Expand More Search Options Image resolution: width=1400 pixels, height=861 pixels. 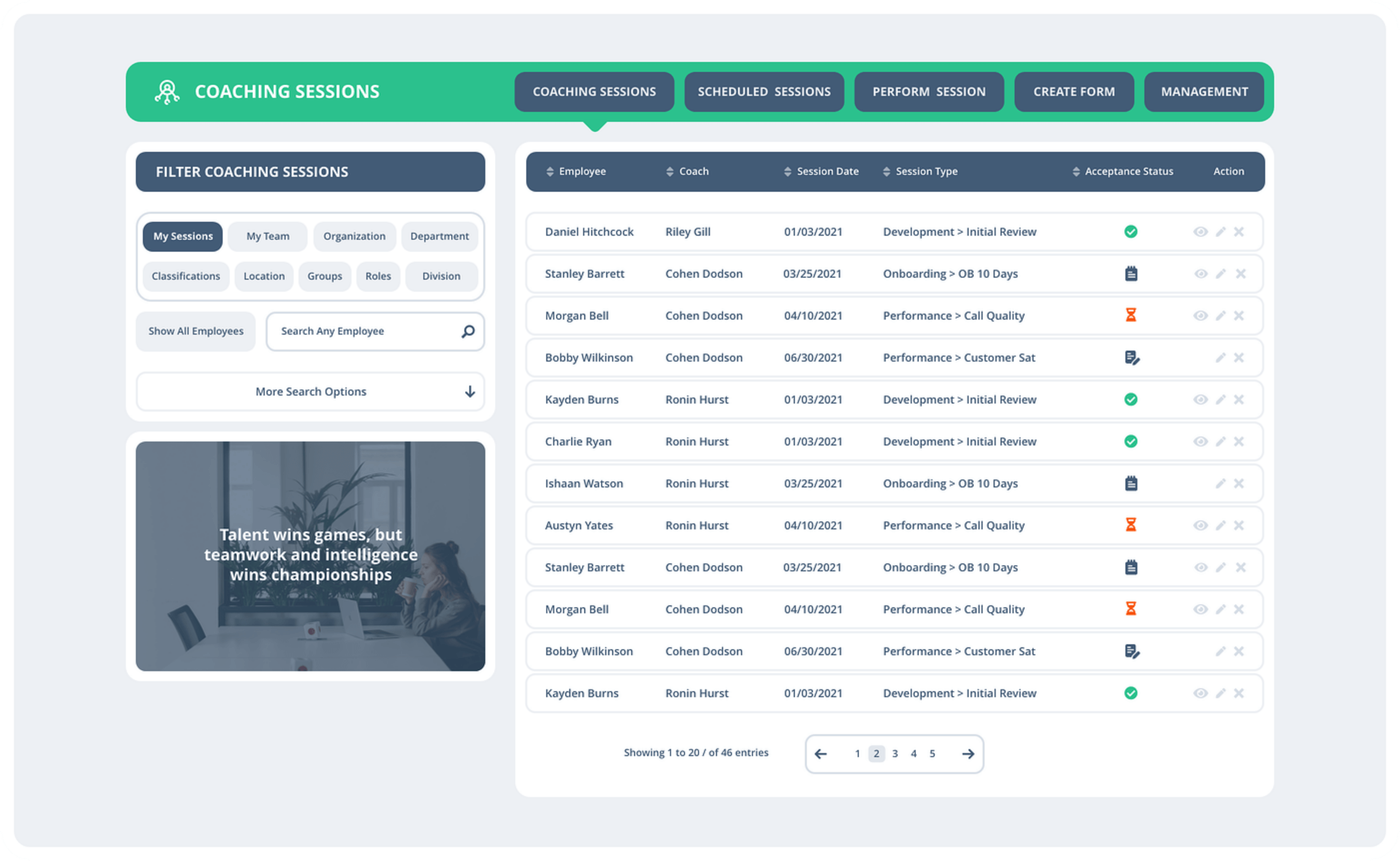coord(310,392)
